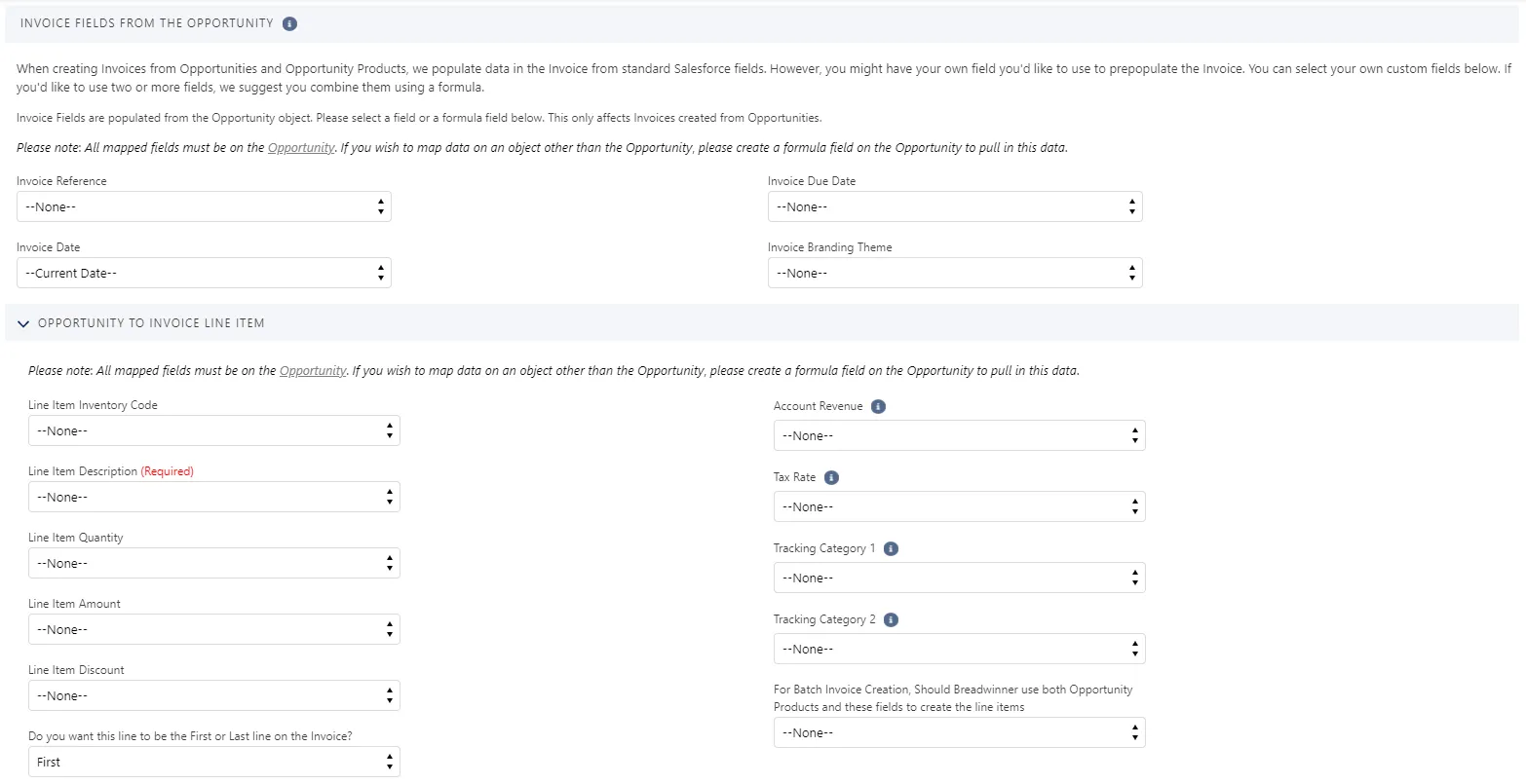The width and height of the screenshot is (1526, 784).
Task: Click Opportunity link in Line Item note
Action: click(x=313, y=371)
